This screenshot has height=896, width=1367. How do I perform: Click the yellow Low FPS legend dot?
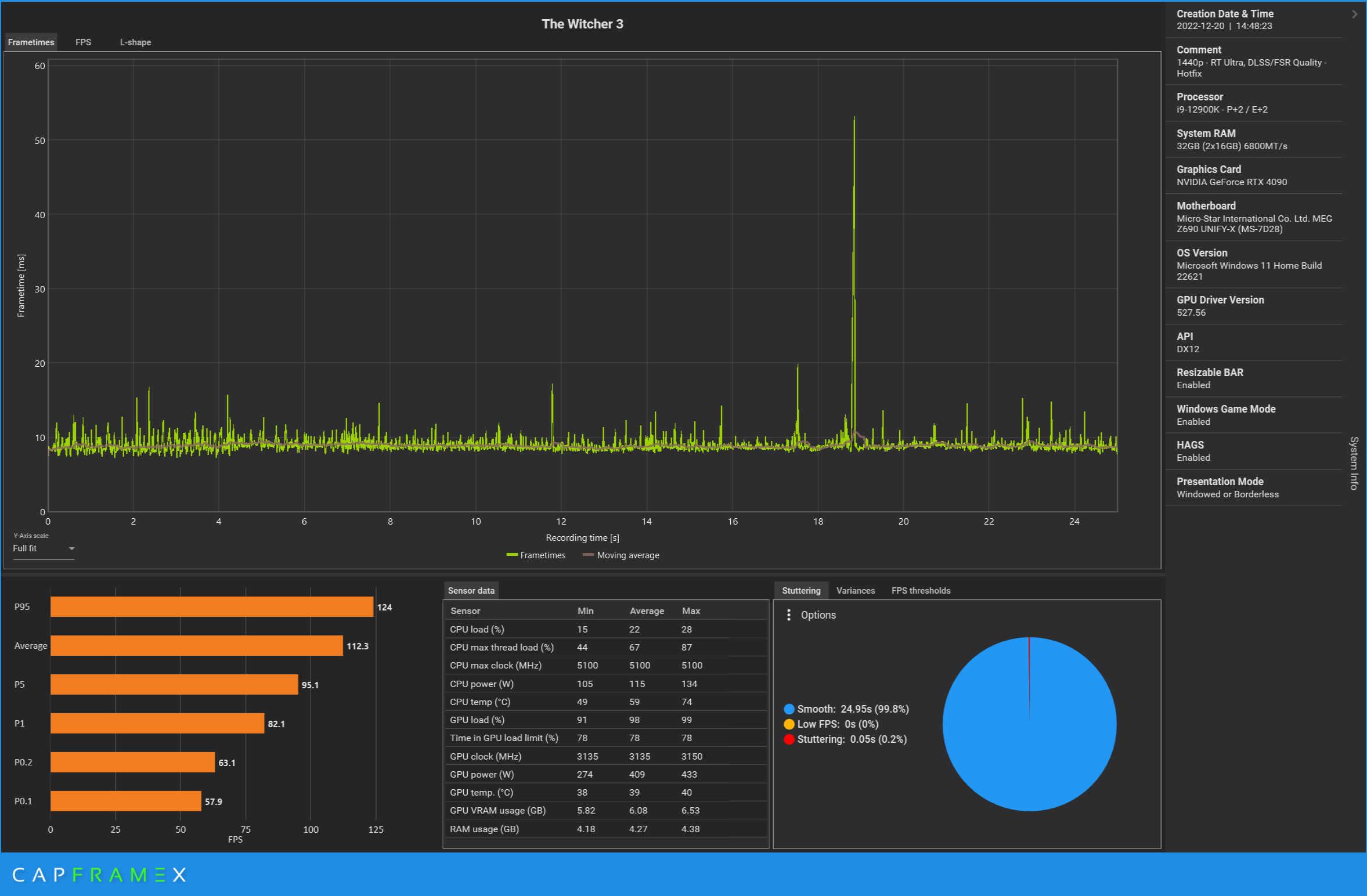(789, 724)
